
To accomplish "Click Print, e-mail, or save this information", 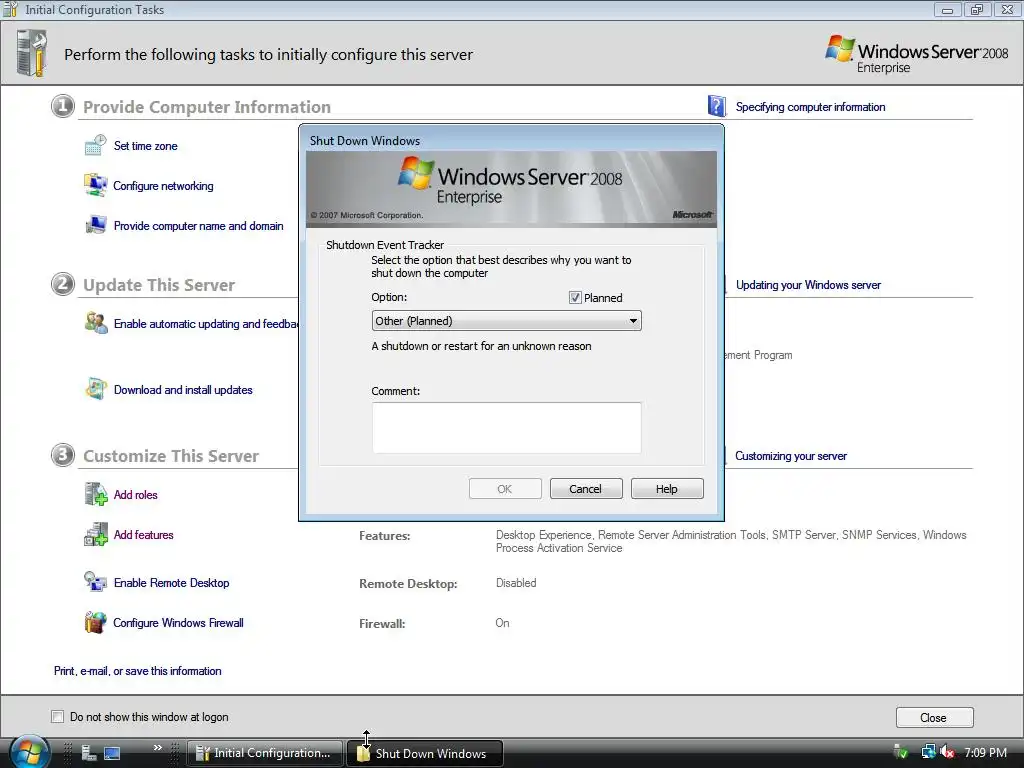I will click(137, 671).
